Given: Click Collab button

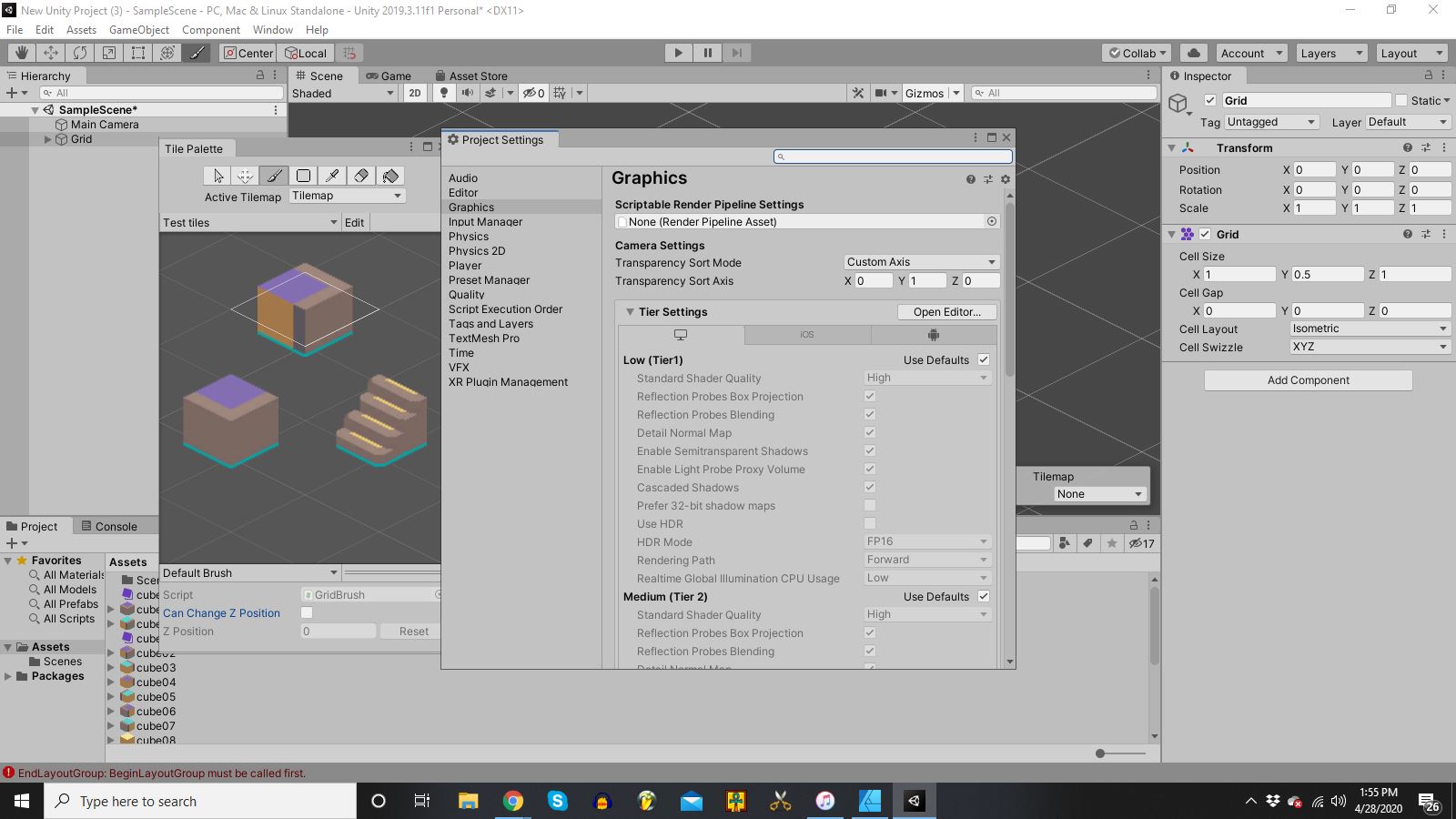Looking at the screenshot, I should coord(1137,53).
